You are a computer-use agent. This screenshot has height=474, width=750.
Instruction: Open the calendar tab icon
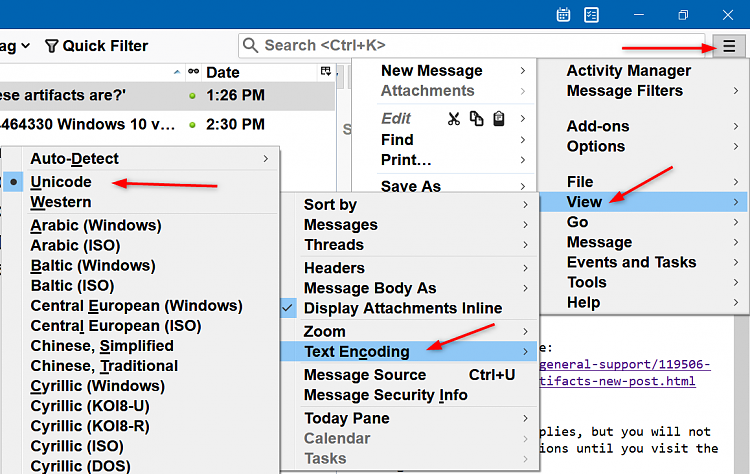click(x=564, y=15)
